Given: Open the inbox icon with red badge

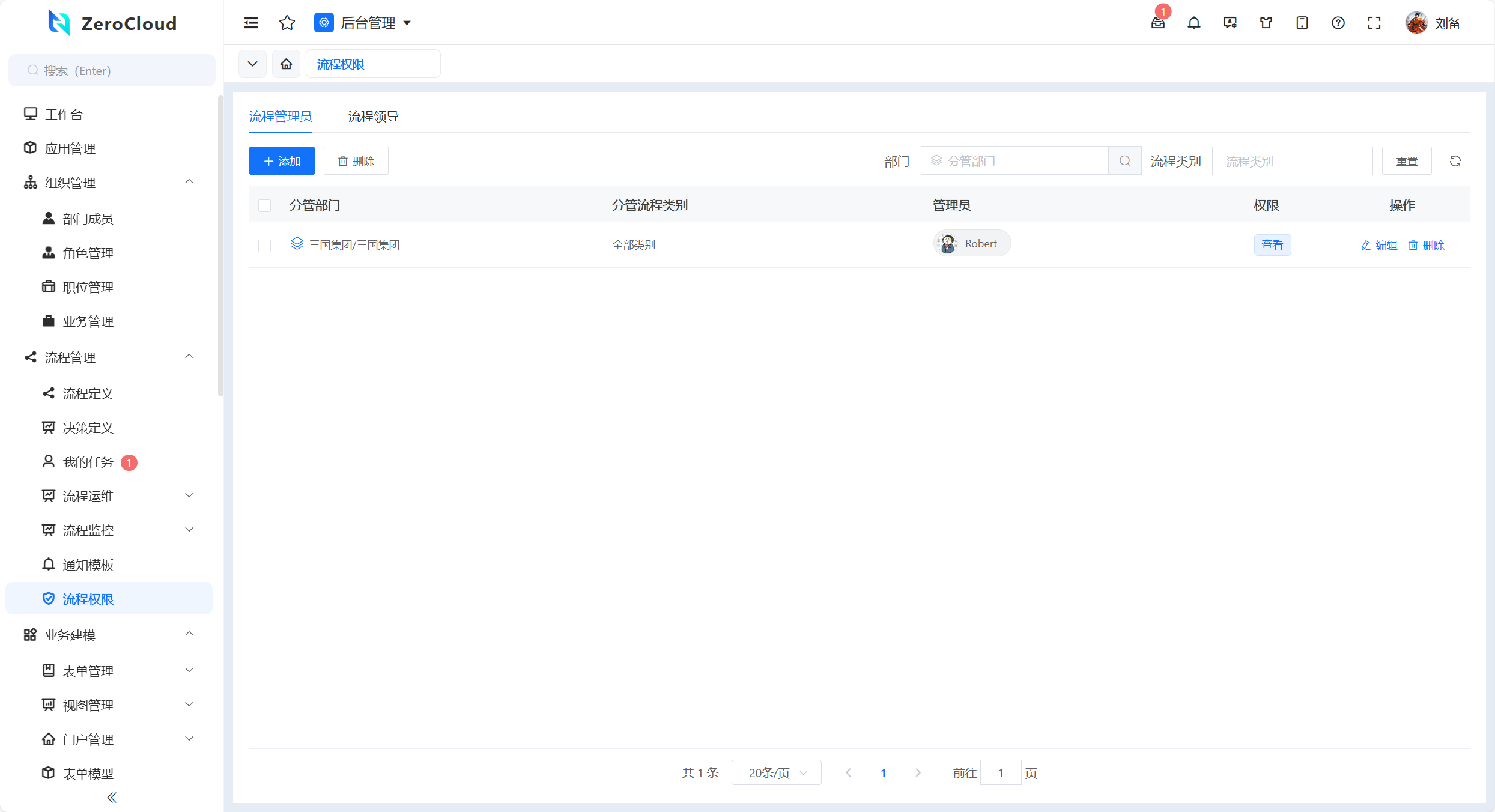Looking at the screenshot, I should [1158, 23].
